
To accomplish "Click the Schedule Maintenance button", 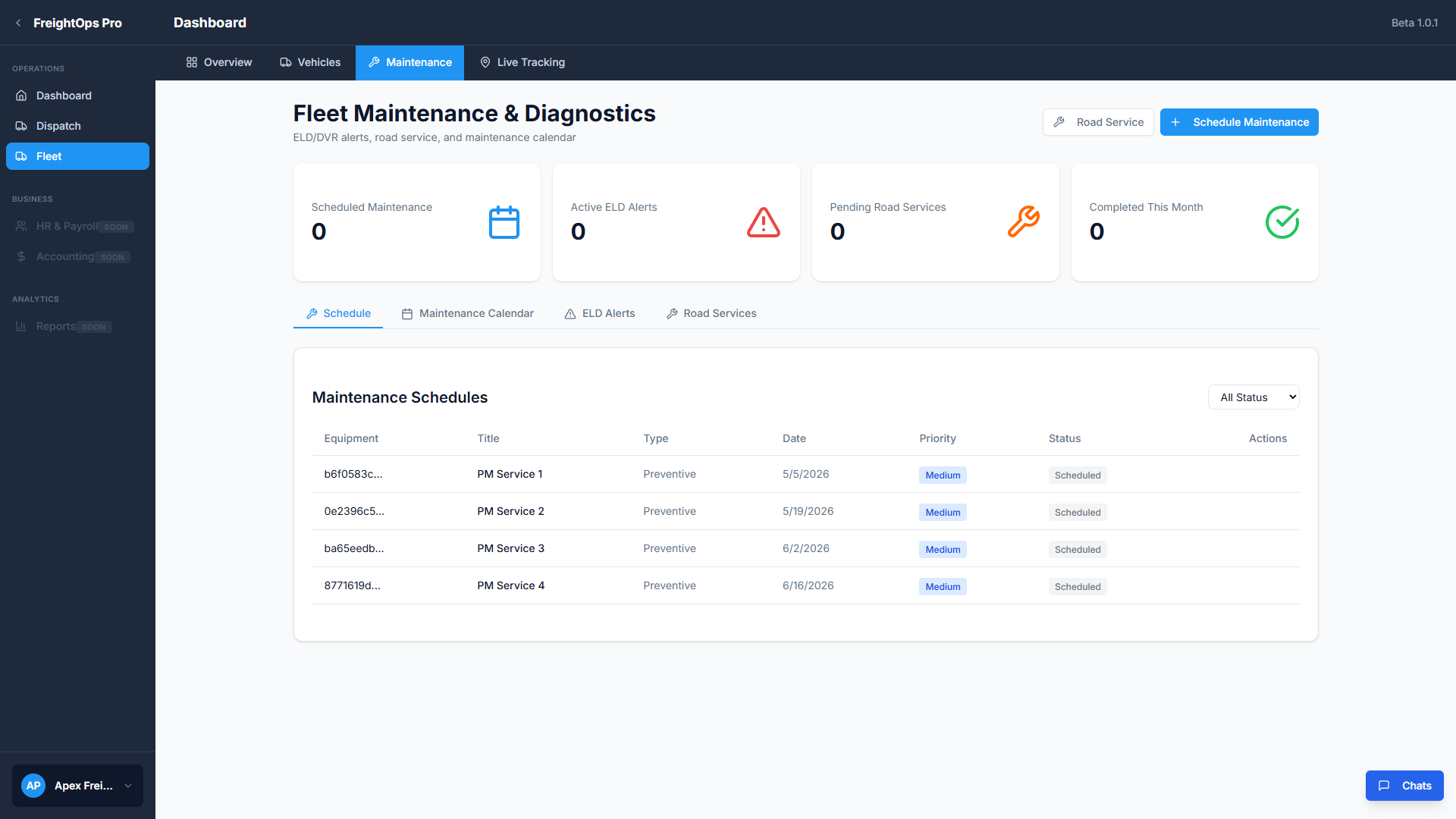I will (1238, 122).
